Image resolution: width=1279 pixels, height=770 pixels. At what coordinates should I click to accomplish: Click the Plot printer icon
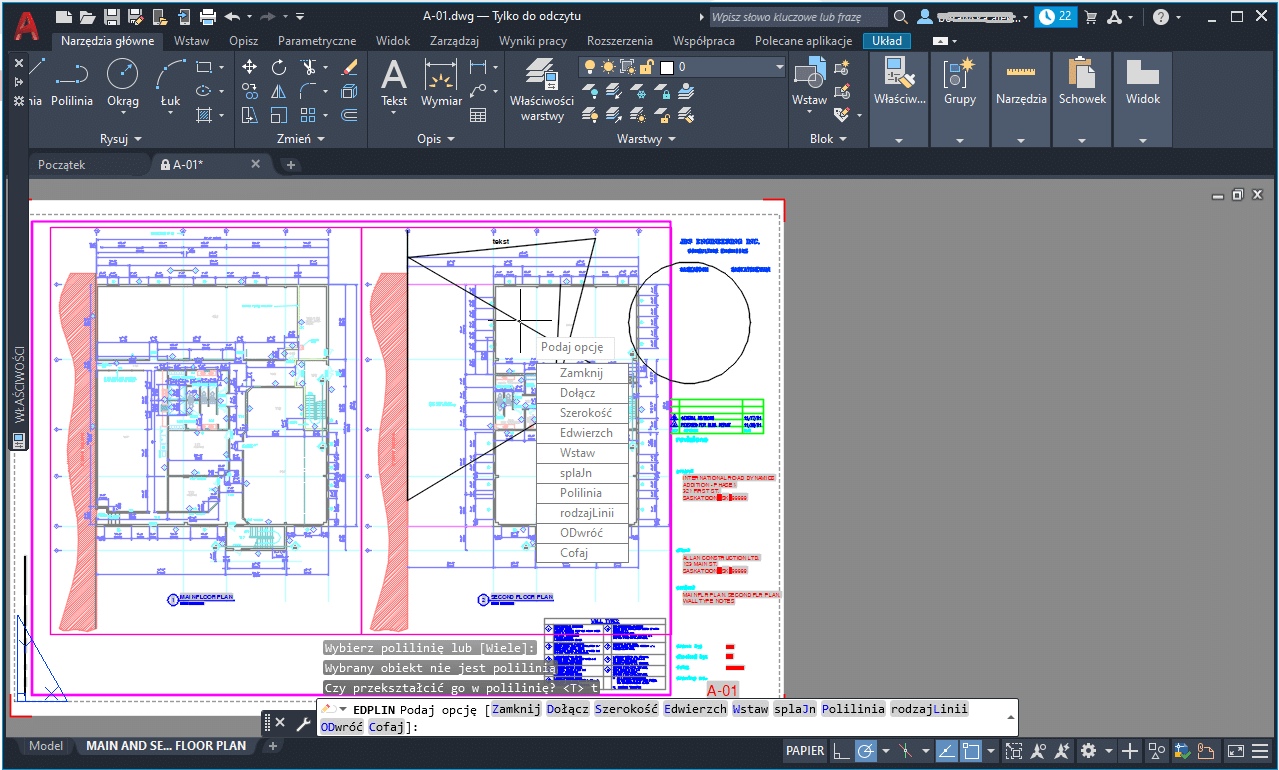(x=208, y=16)
